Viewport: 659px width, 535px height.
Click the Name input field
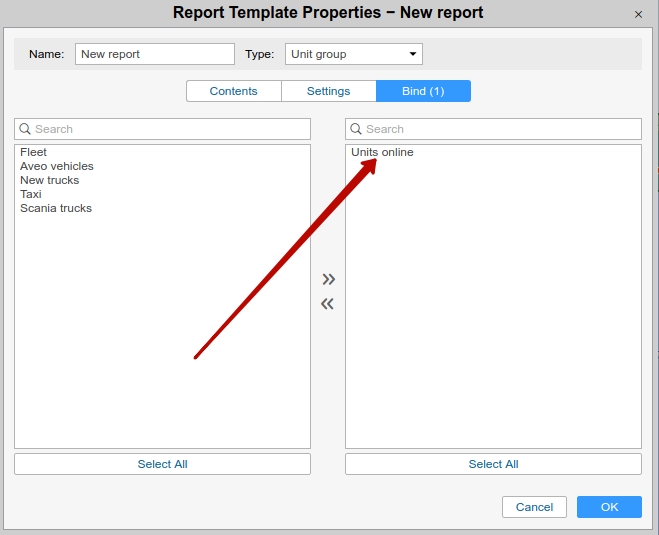tap(154, 54)
